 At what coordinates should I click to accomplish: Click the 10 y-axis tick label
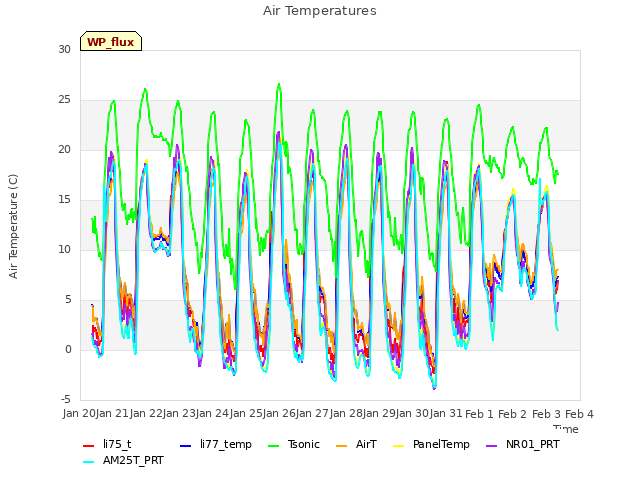click(x=64, y=249)
